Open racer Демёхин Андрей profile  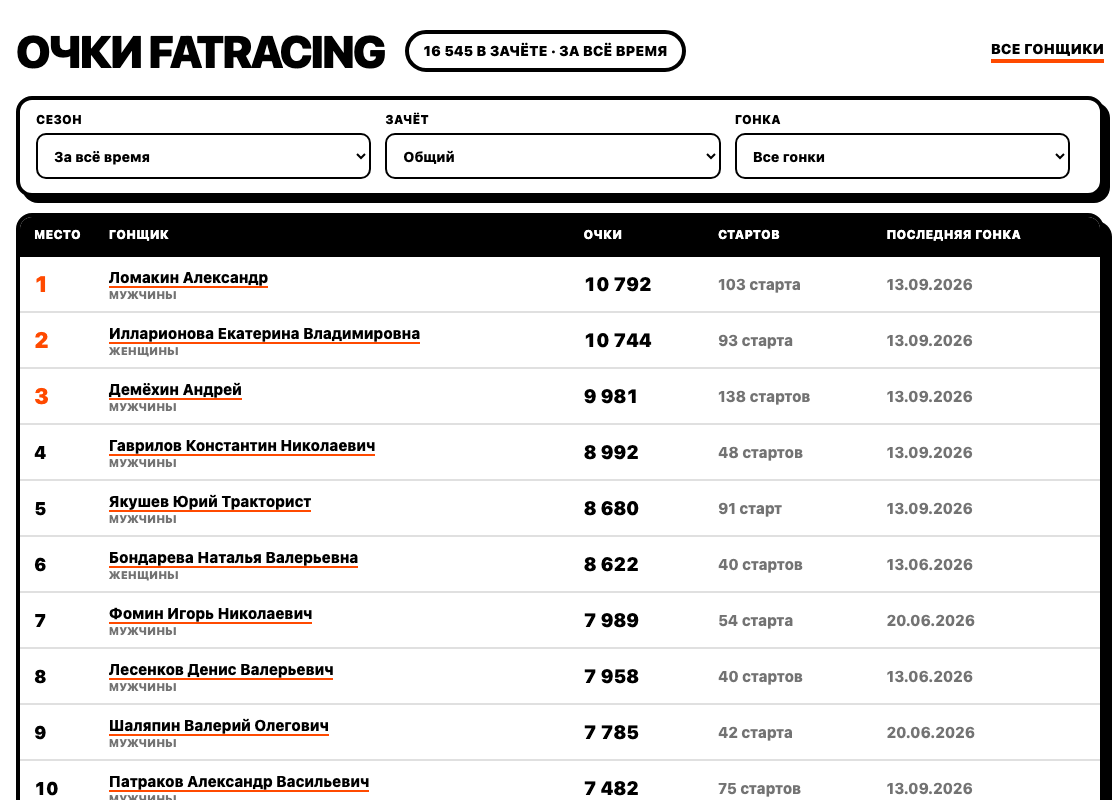click(x=175, y=389)
